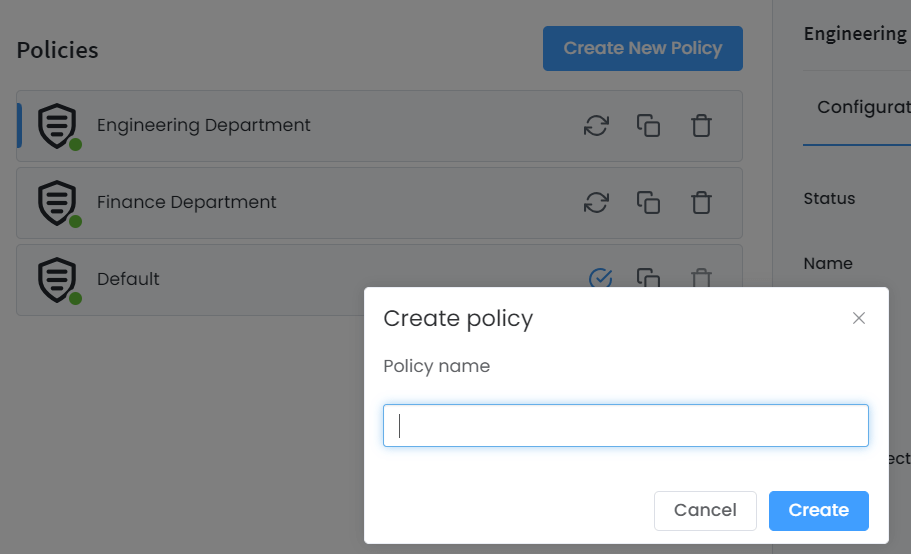Delete the Finance Department policy
This screenshot has width=911, height=554.
pos(701,202)
